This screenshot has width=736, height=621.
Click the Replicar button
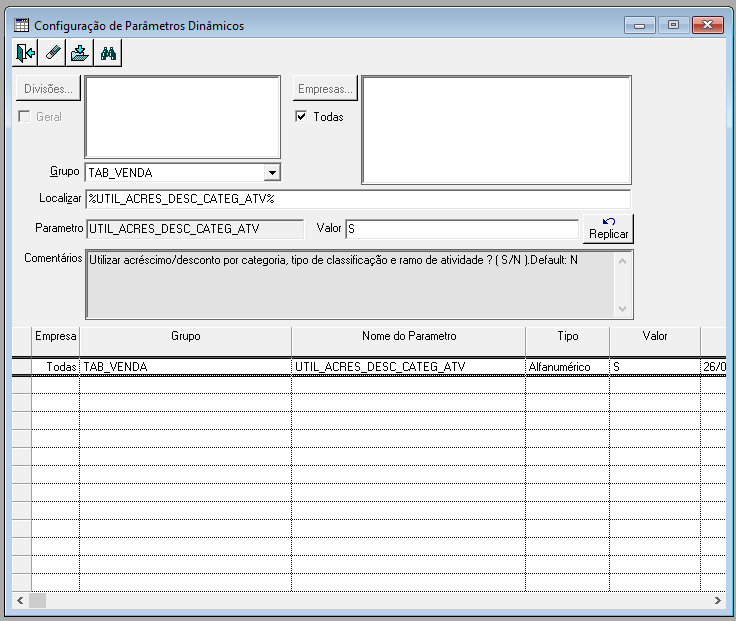pos(608,229)
